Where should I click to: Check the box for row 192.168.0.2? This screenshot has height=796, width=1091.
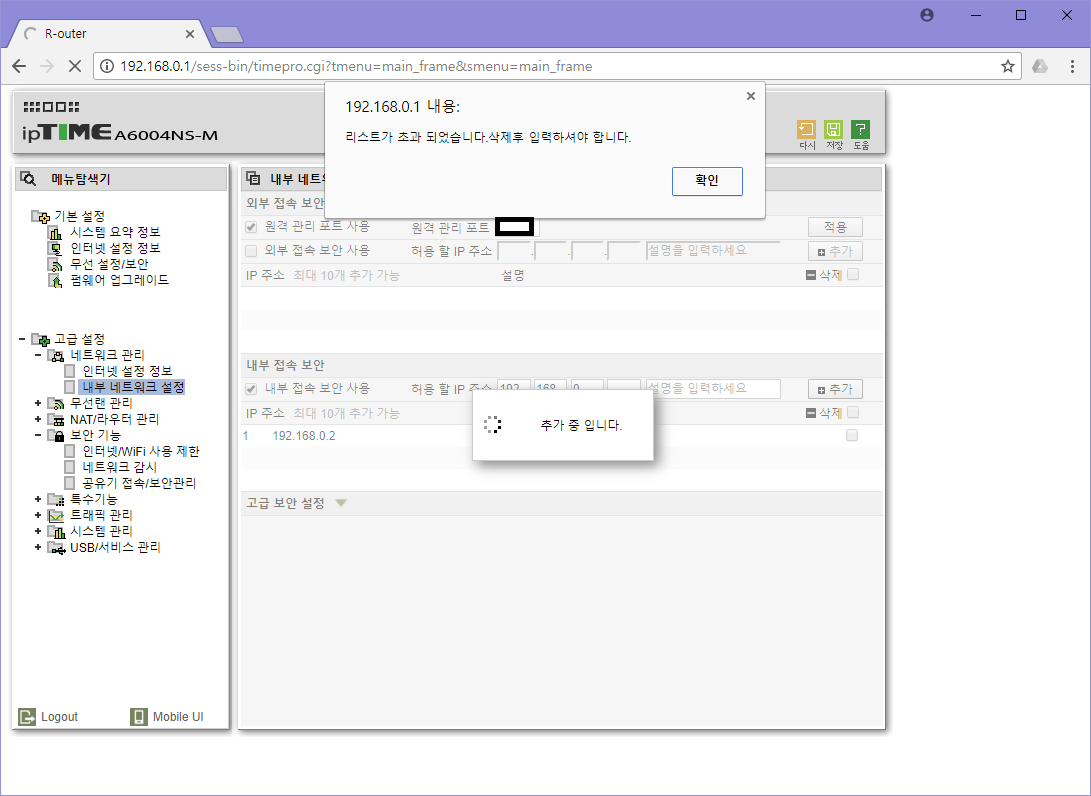[852, 436]
